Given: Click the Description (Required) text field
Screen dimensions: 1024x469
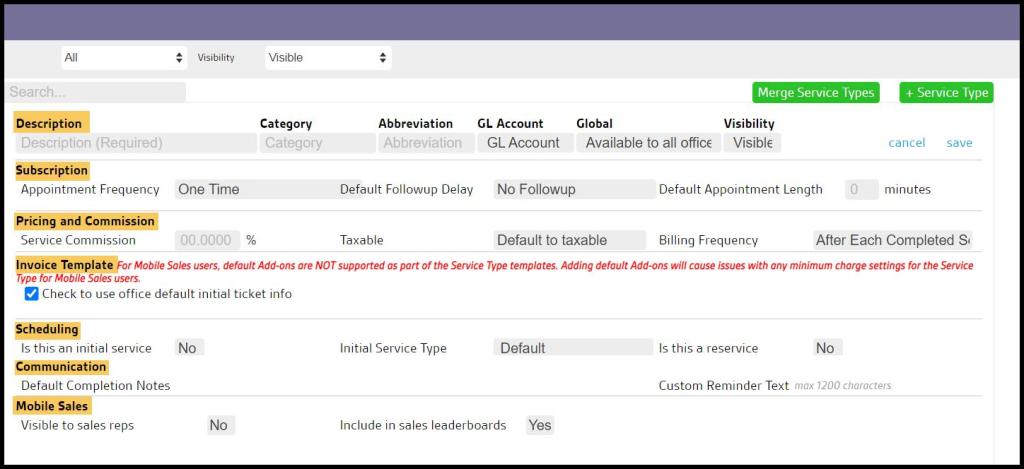Looking at the screenshot, I should [x=136, y=143].
